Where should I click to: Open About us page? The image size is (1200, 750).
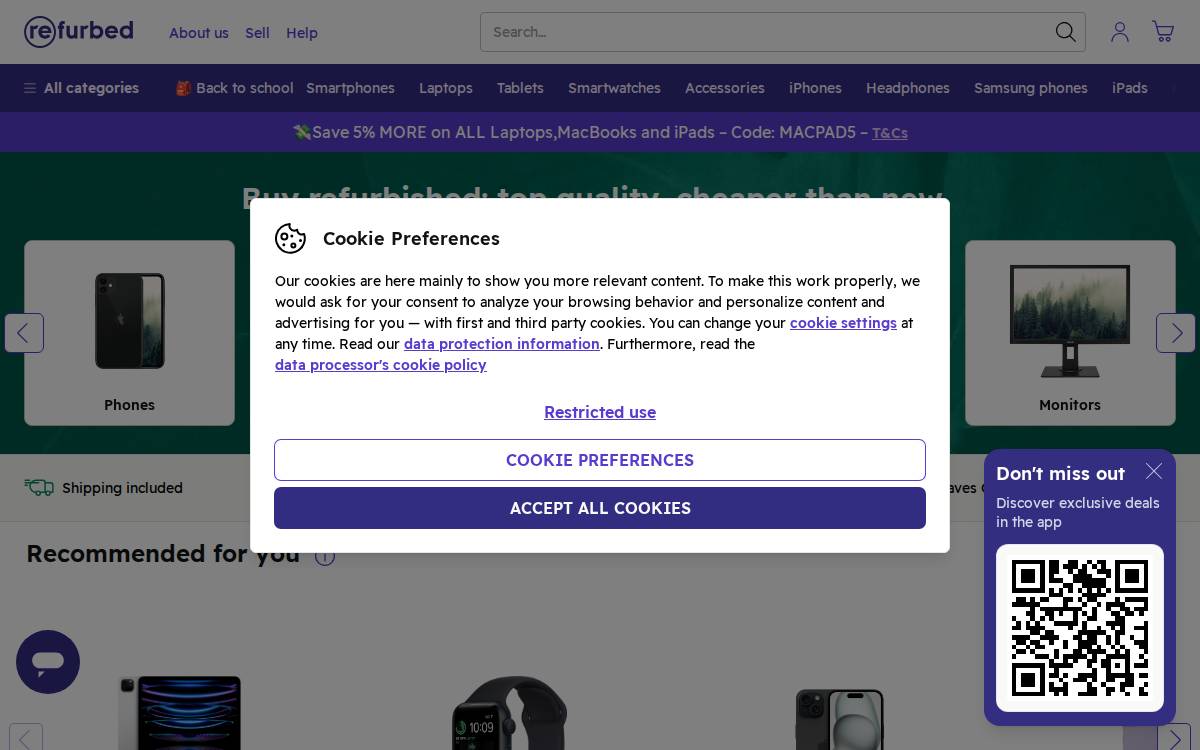(199, 33)
